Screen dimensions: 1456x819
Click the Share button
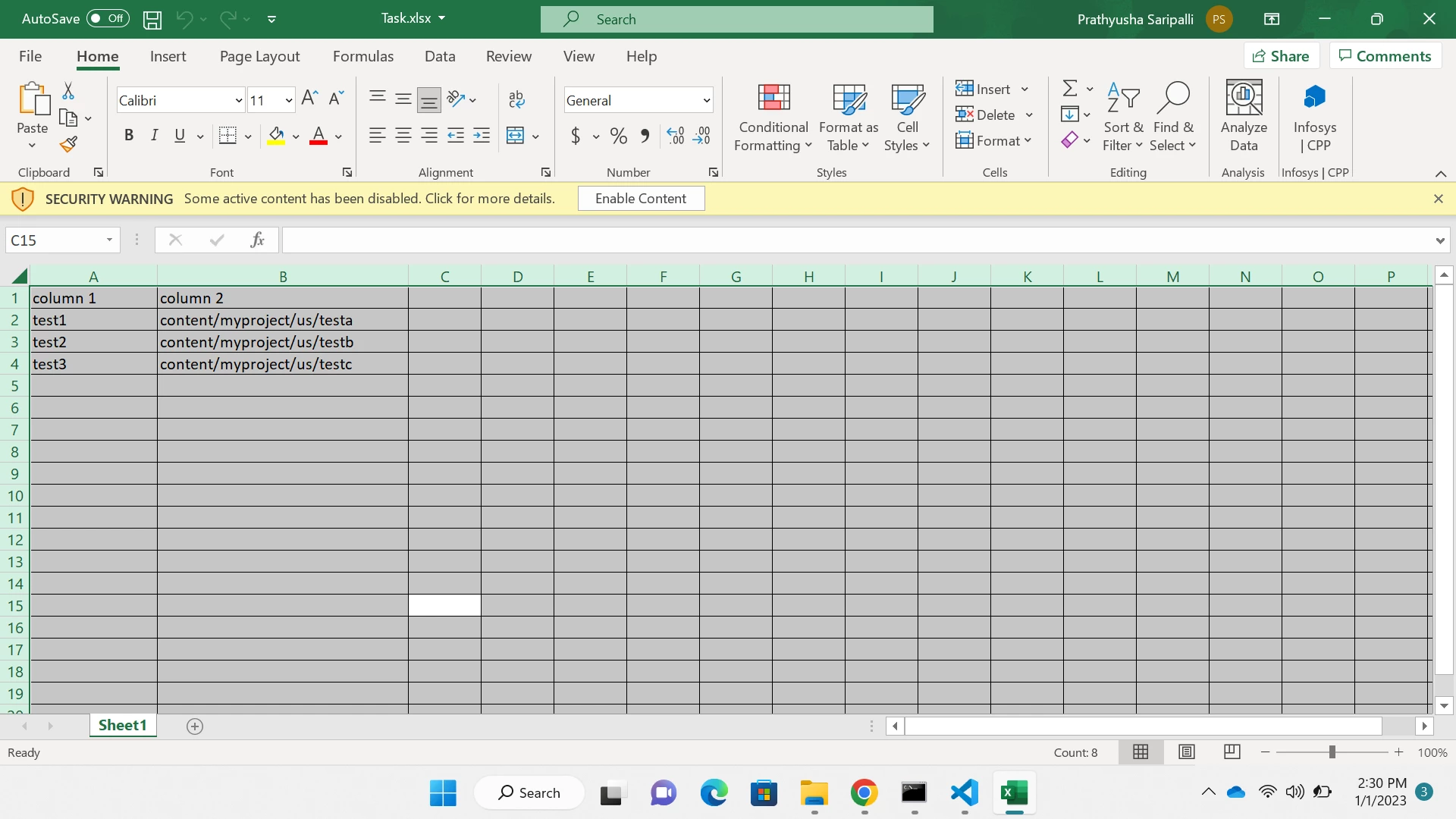tap(1281, 56)
